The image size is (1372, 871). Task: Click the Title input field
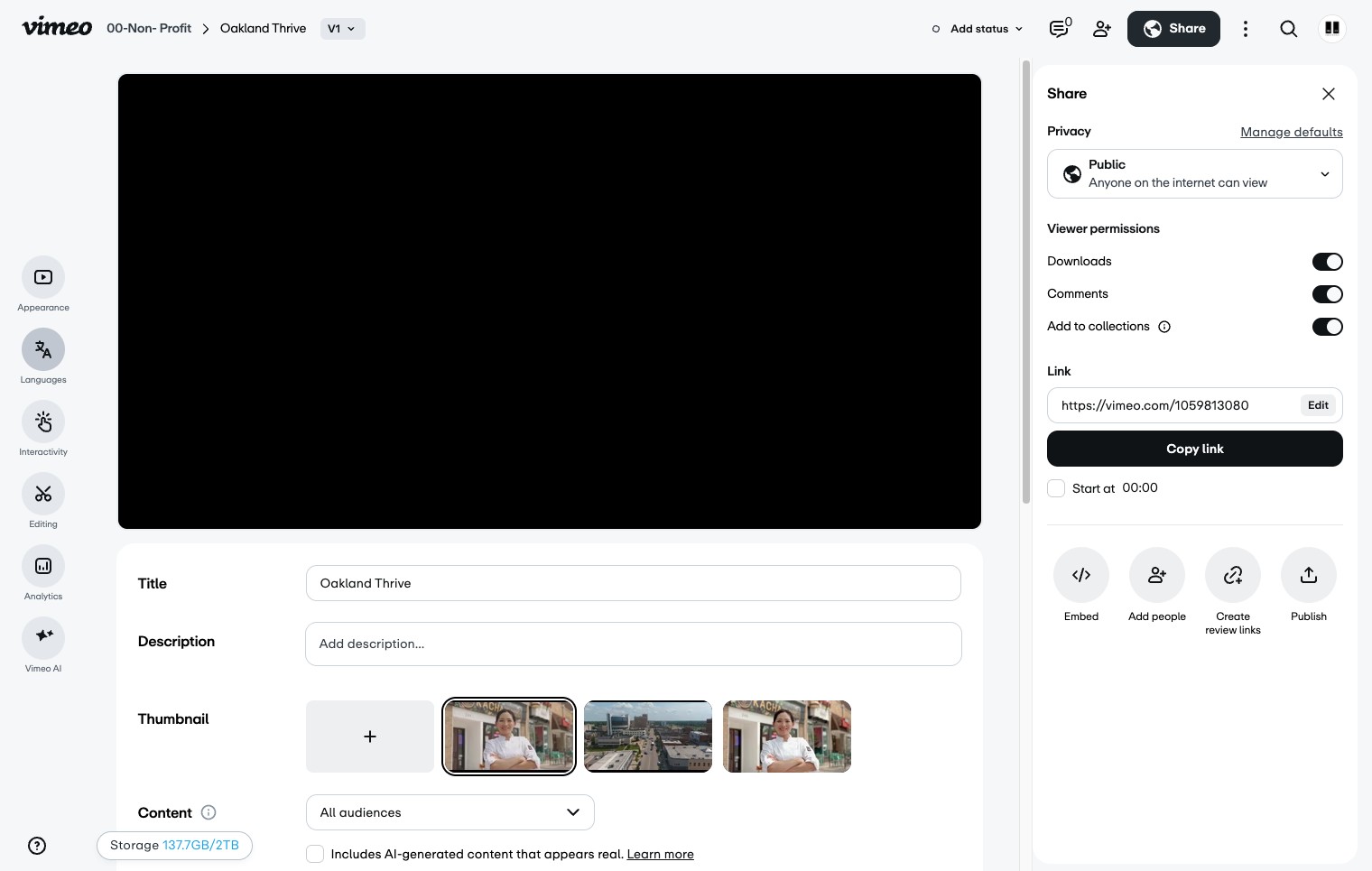(x=634, y=583)
